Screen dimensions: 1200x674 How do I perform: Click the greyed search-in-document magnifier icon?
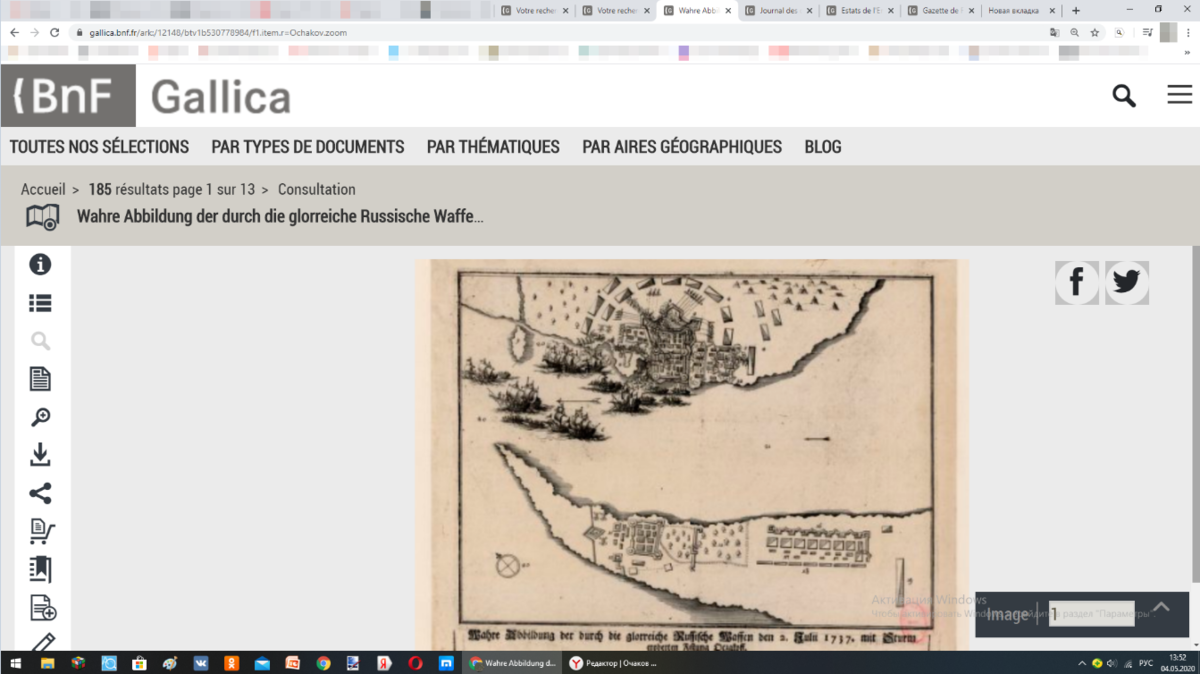pos(40,341)
